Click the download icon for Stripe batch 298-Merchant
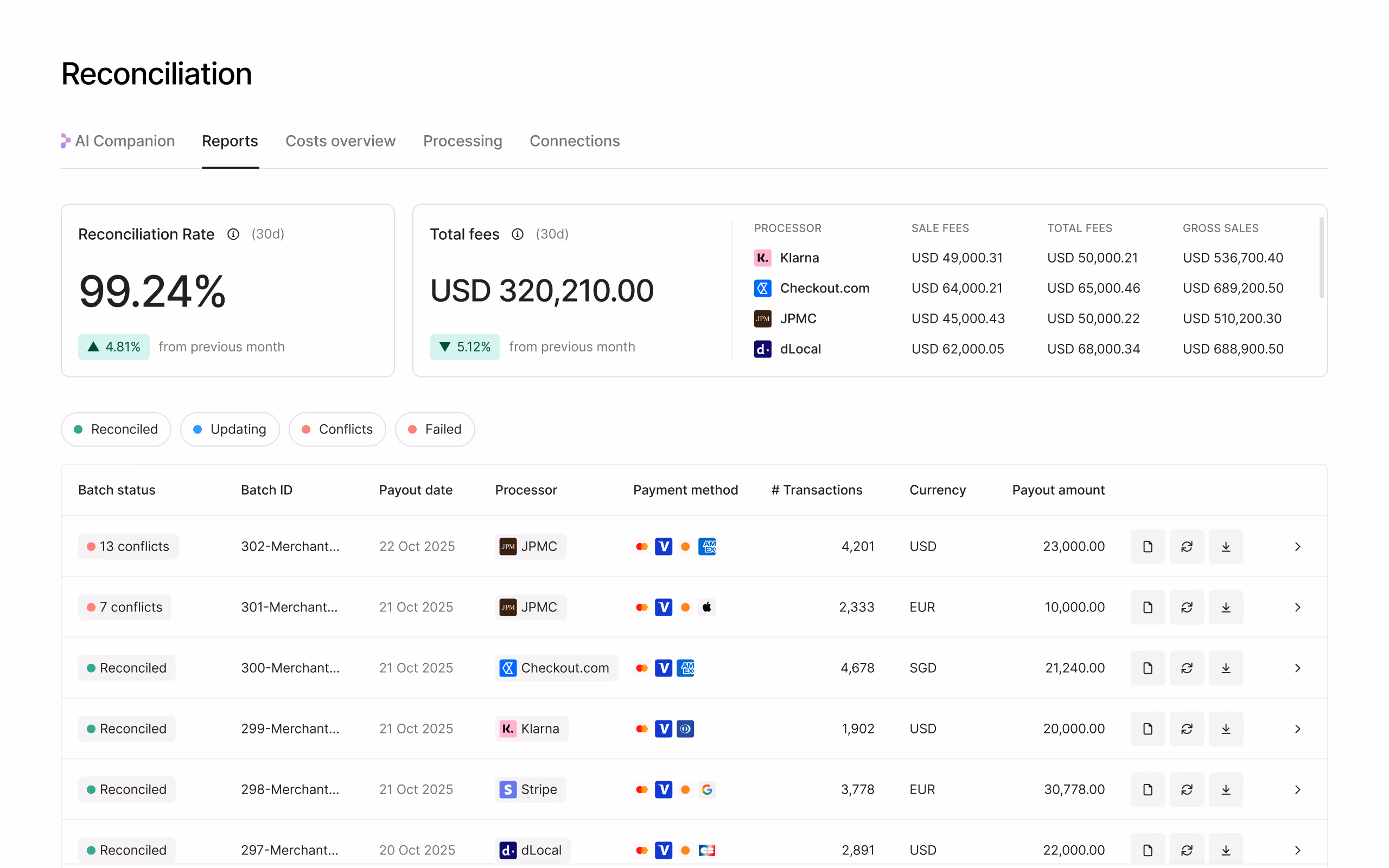This screenshot has height=868, width=1389. click(x=1226, y=790)
